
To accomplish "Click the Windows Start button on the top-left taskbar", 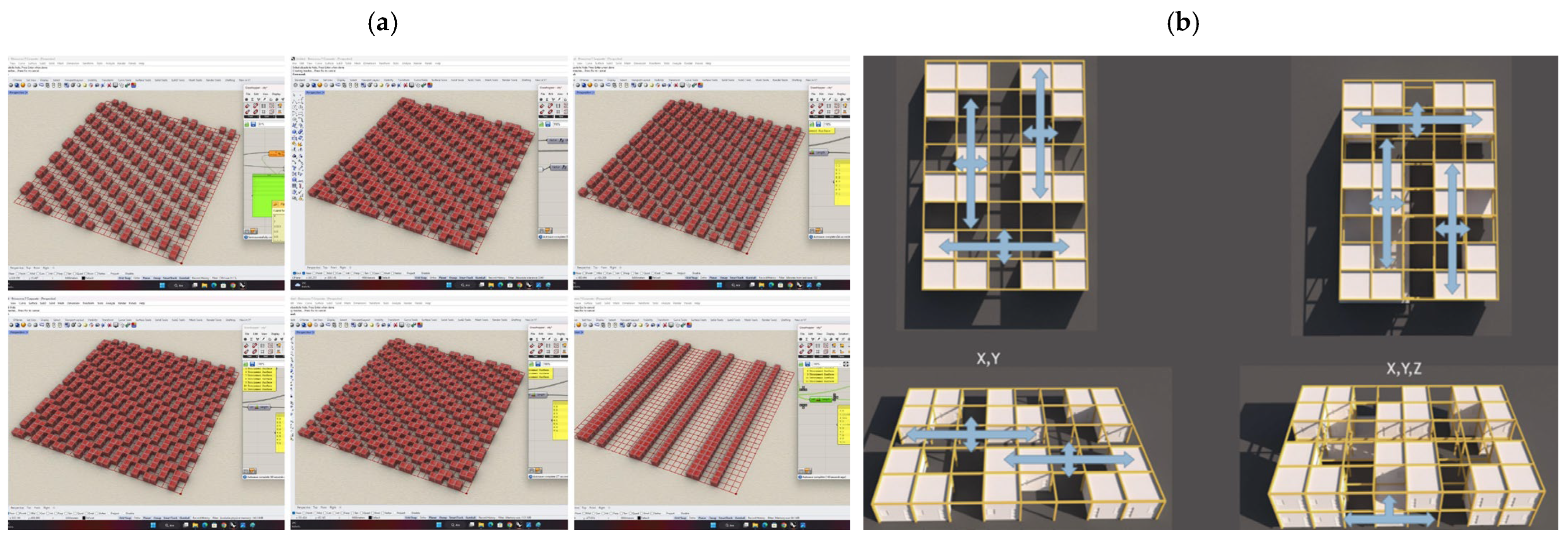I will point(163,286).
